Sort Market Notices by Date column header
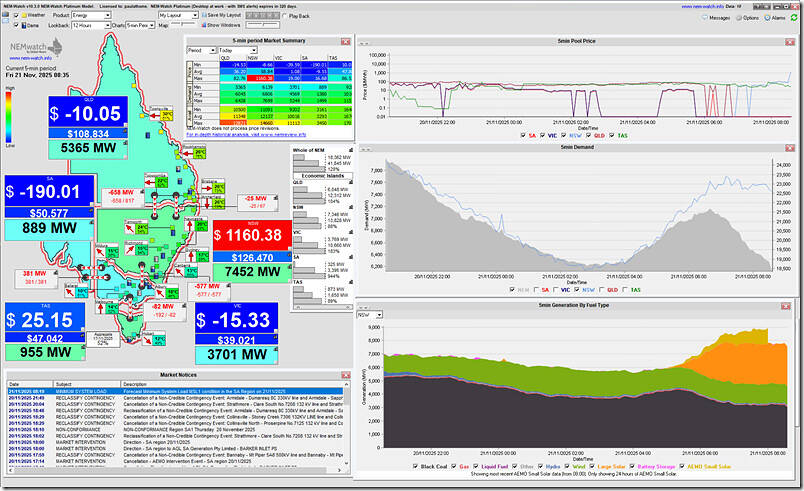 30,384
